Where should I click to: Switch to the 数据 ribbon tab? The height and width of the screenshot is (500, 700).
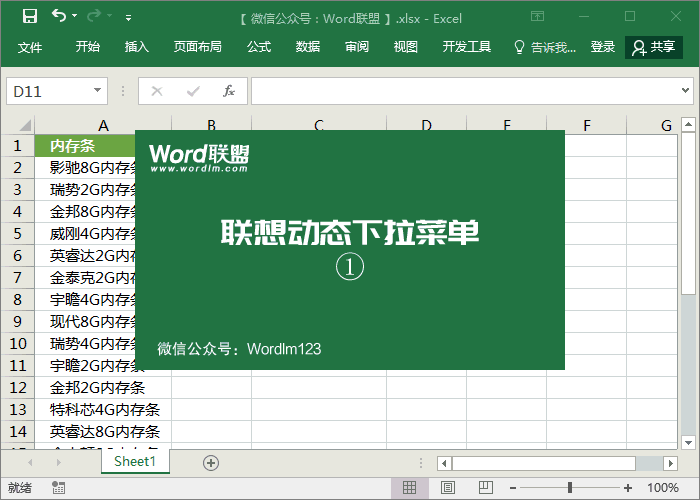click(x=308, y=46)
